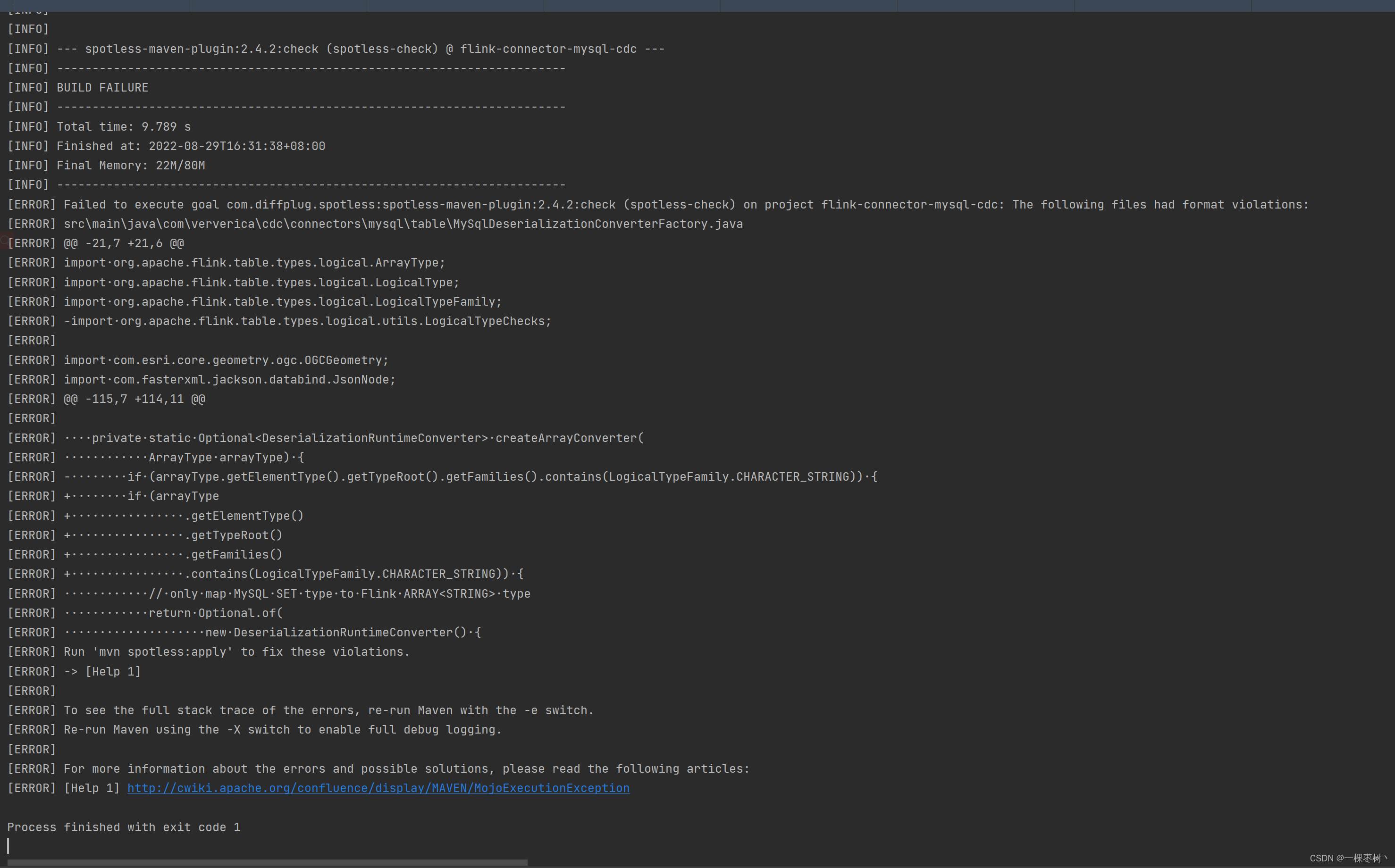The image size is (1395, 868).
Task: Click the removed LogicalTypeChecks import line
Action: click(x=279, y=321)
